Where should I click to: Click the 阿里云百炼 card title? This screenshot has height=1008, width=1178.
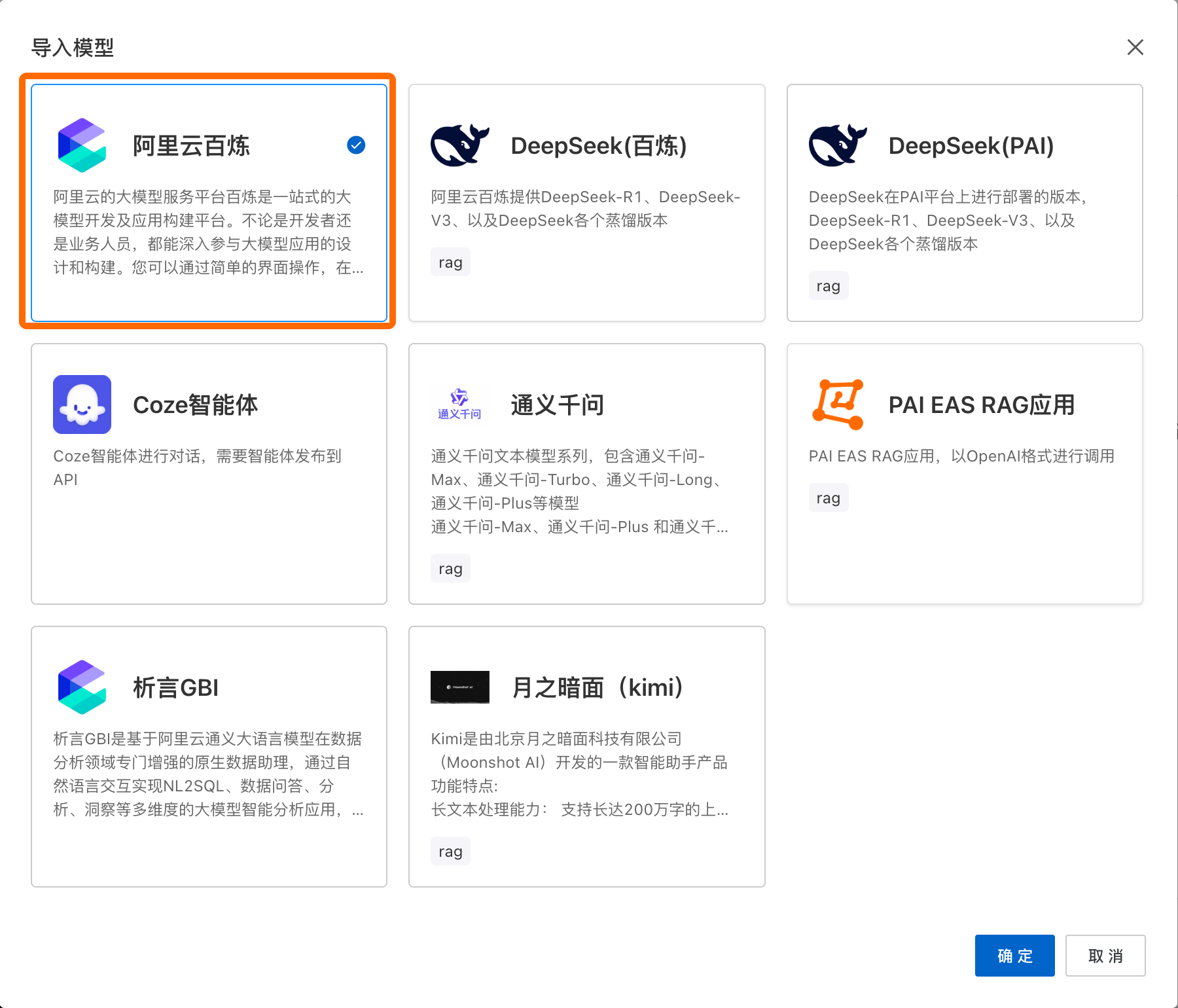coord(191,145)
